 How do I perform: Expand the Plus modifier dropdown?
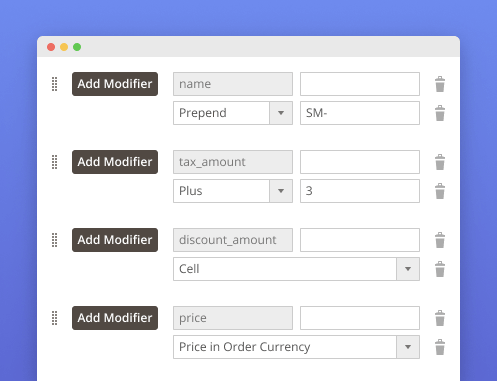coord(233,191)
